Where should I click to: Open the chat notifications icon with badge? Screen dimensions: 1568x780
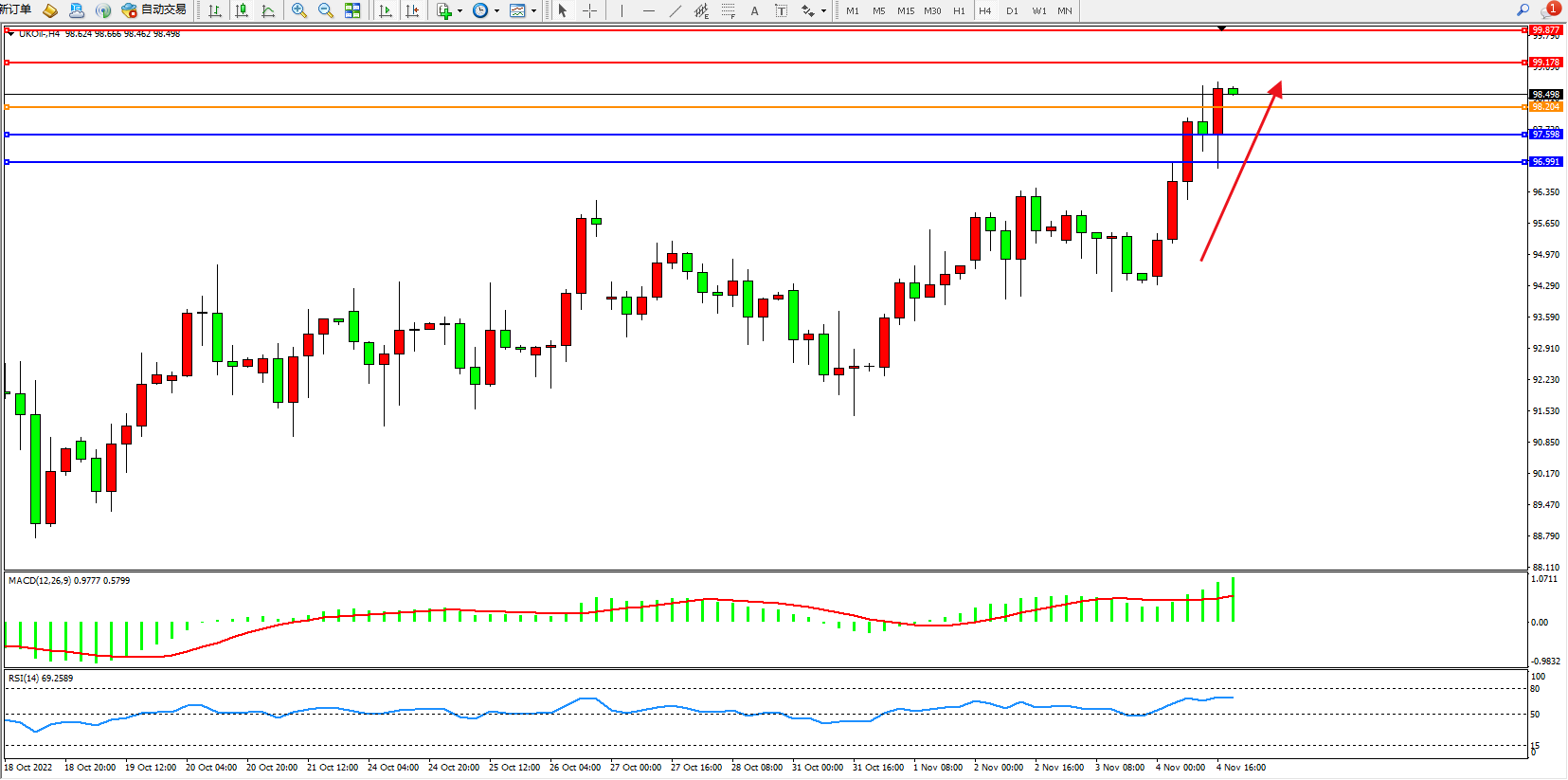[1550, 9]
